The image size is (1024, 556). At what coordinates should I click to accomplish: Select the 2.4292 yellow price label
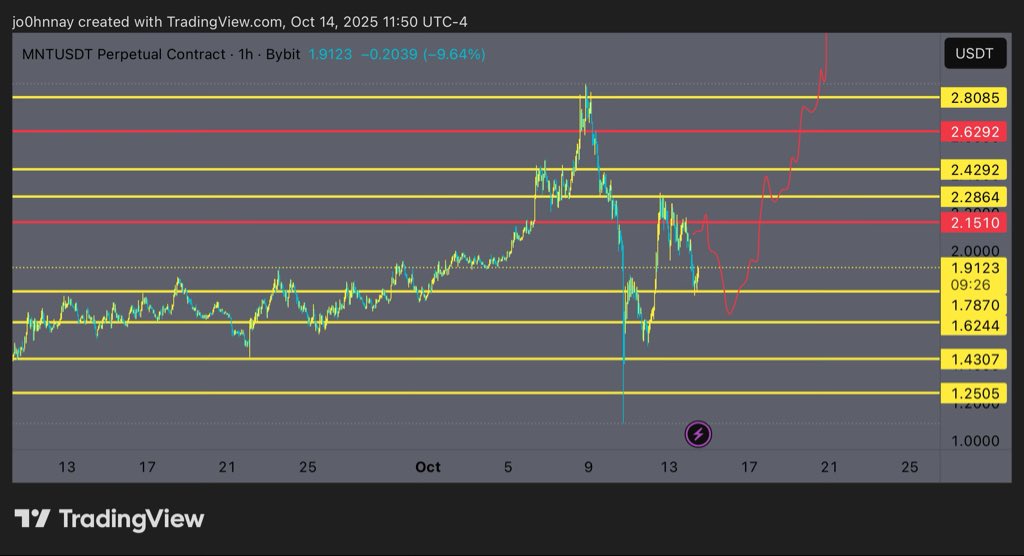tap(973, 169)
